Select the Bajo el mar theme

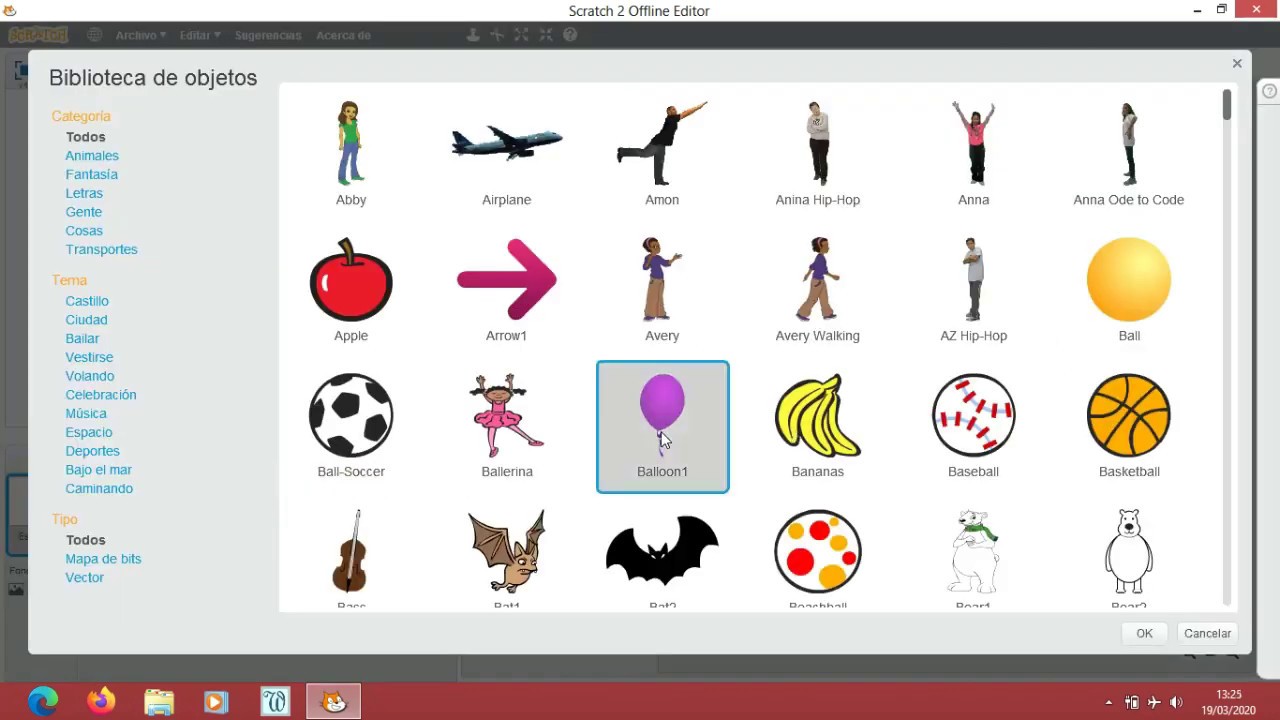click(x=99, y=470)
